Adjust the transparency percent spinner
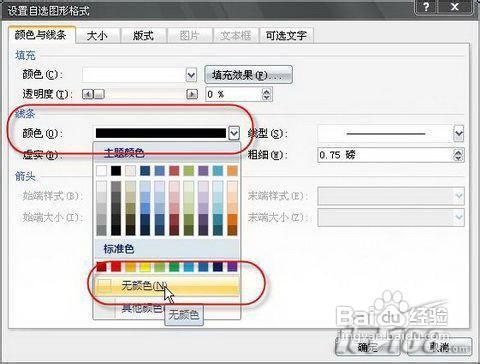 266,95
